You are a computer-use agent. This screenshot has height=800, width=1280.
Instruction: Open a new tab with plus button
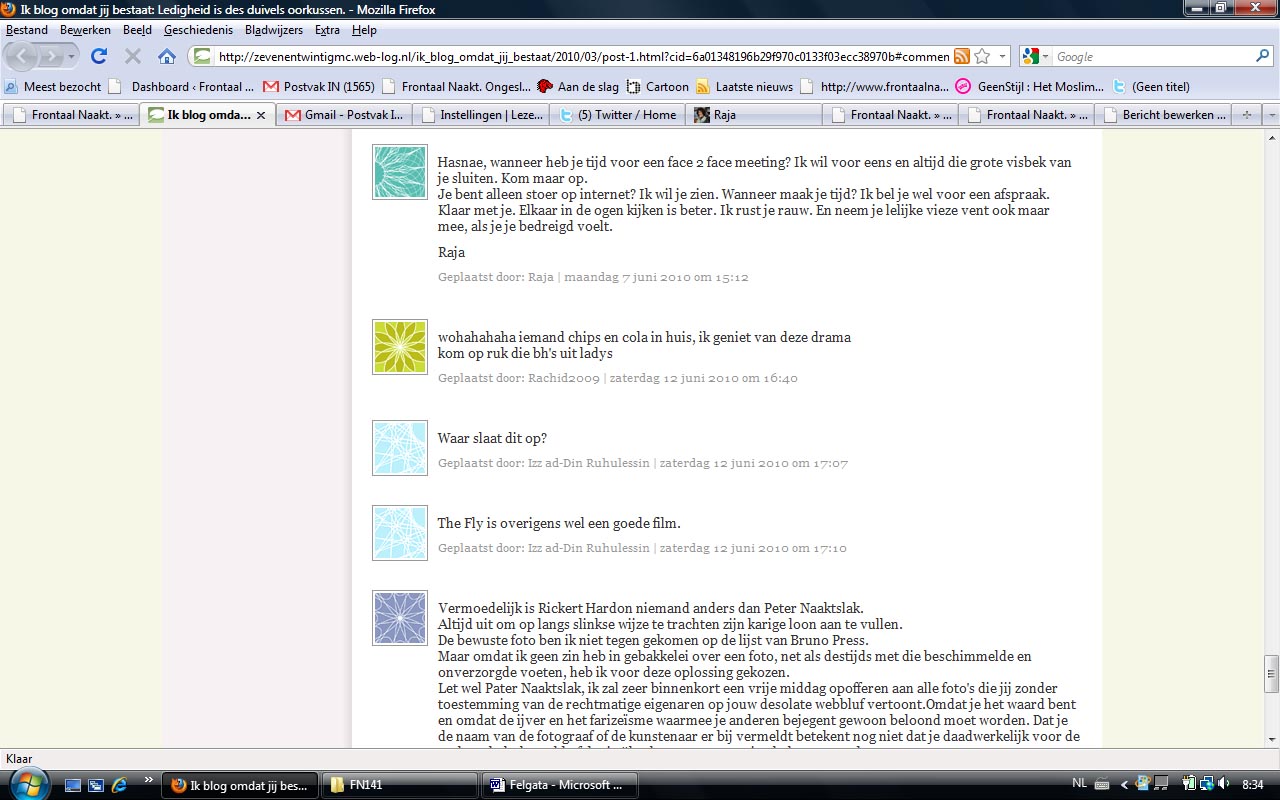point(1246,115)
